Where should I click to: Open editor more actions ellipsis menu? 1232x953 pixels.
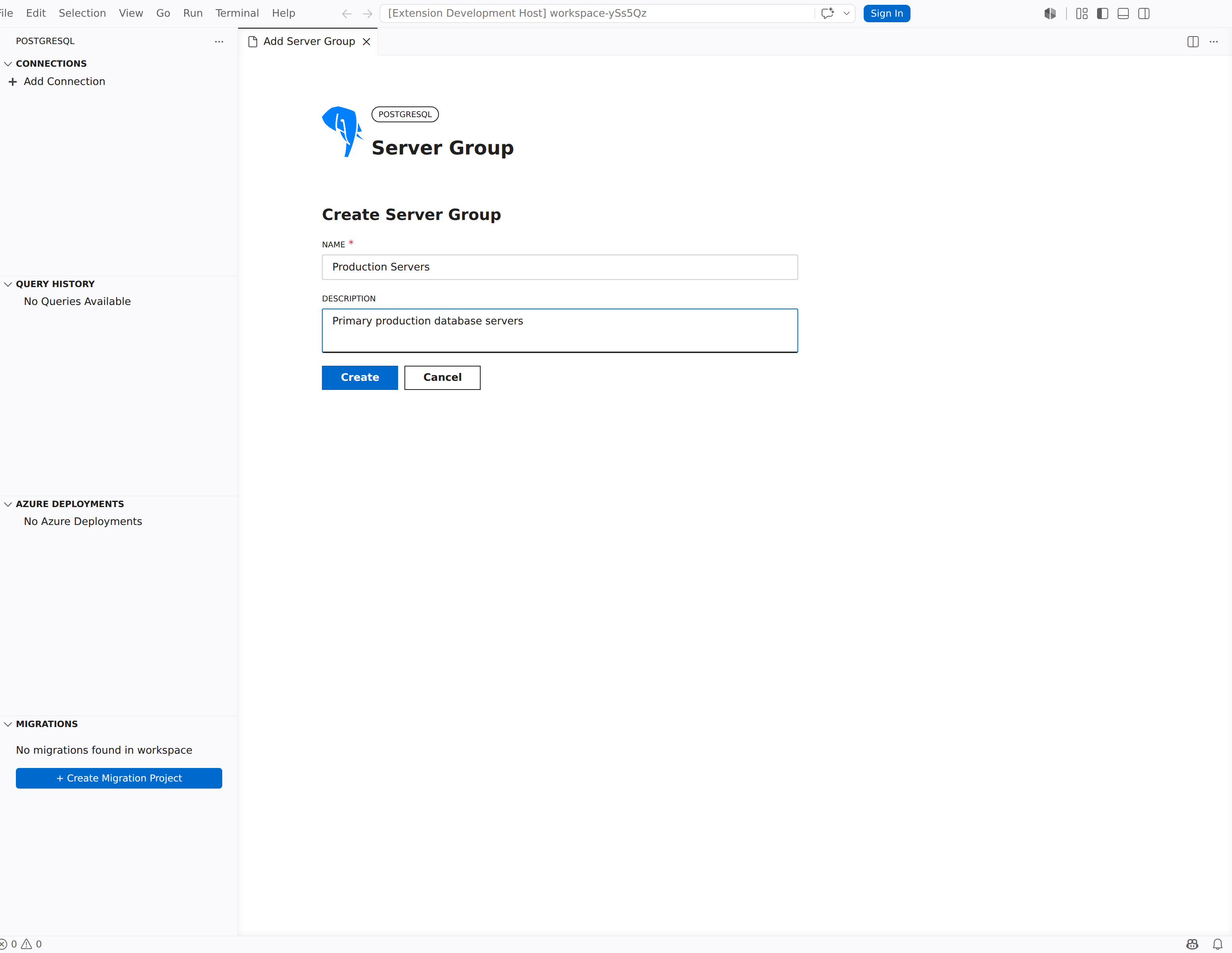coord(1213,42)
